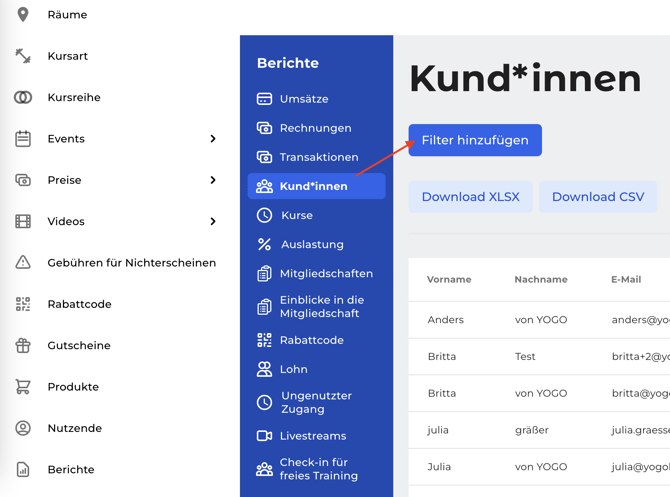Viewport: 670px width, 497px height.
Task: Click the Livestreams camera icon
Action: pos(264,436)
